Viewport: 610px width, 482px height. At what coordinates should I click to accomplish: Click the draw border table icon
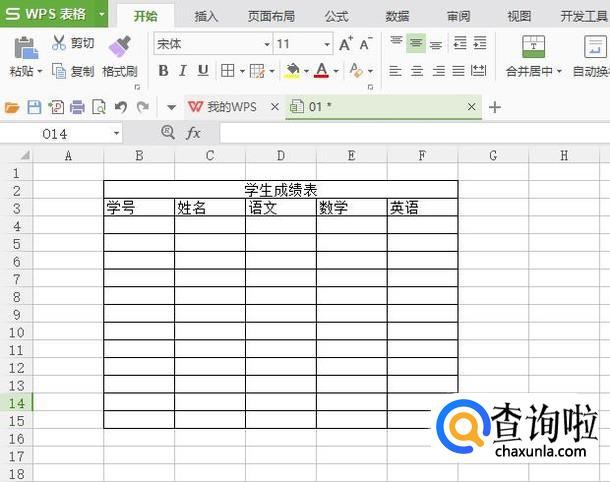(257, 71)
